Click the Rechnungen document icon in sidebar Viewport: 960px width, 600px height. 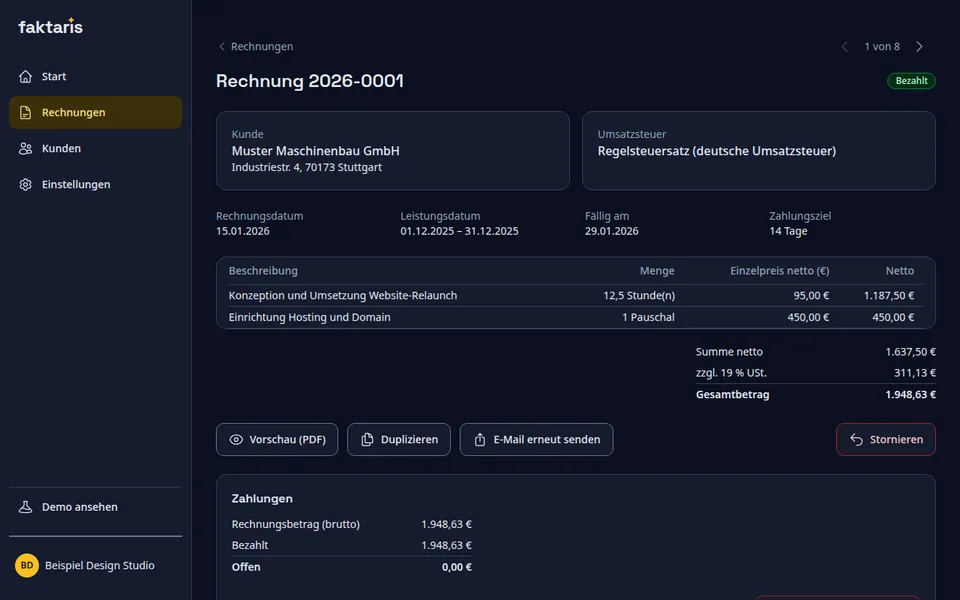click(25, 113)
